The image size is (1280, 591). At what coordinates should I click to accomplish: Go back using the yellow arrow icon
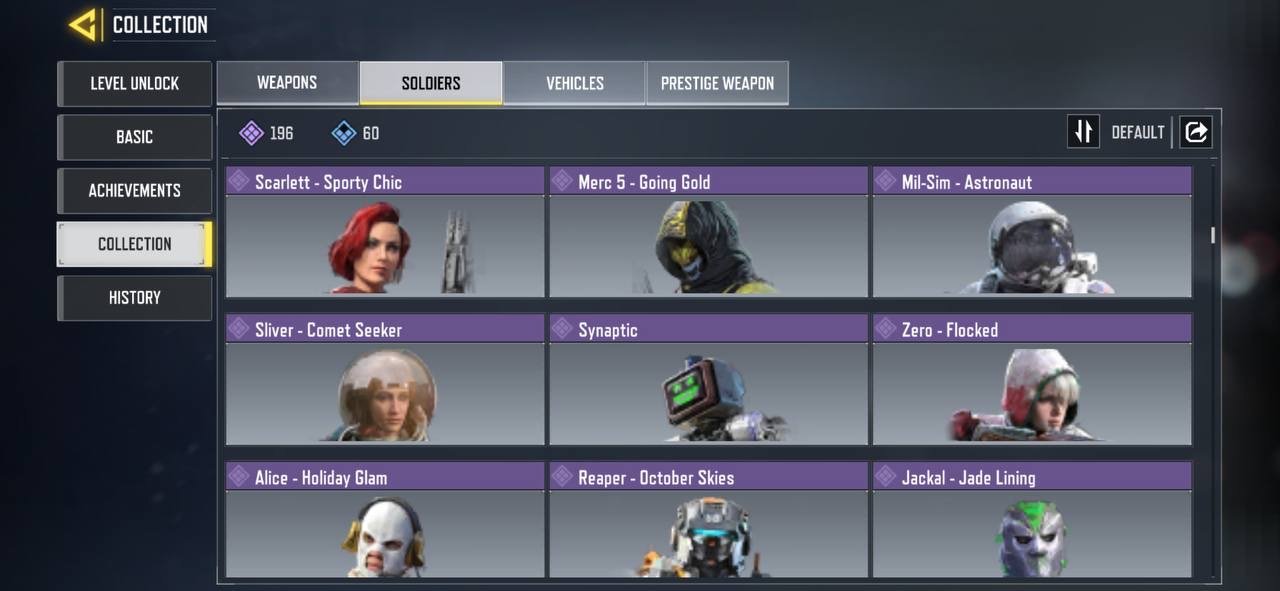[82, 24]
